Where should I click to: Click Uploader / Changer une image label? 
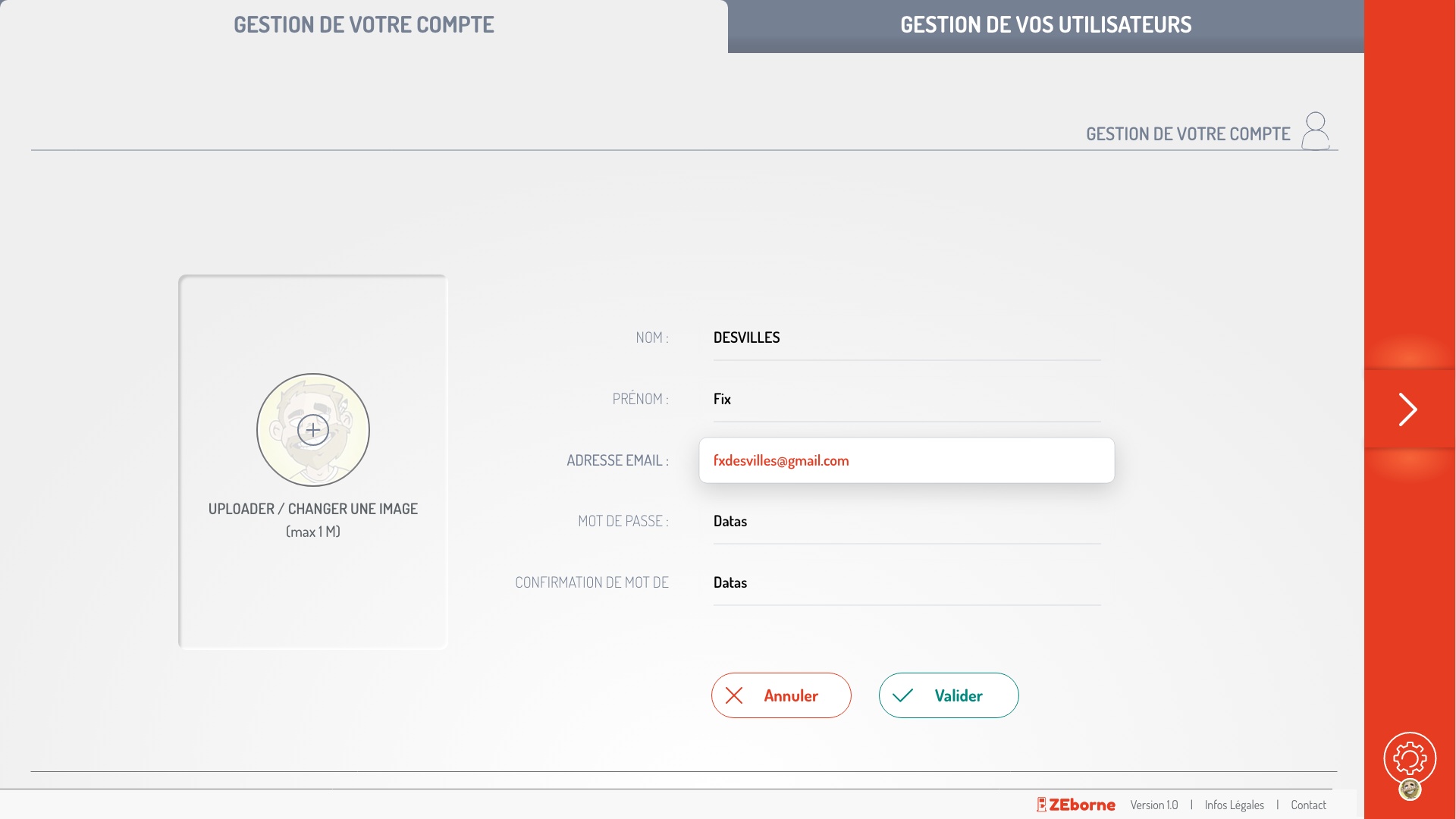[x=313, y=509]
